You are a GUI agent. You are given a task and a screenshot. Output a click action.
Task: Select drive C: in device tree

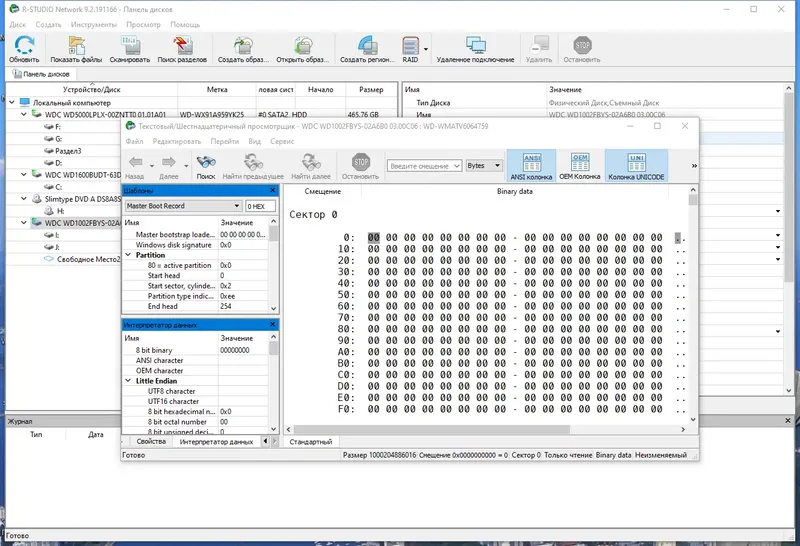(x=58, y=186)
